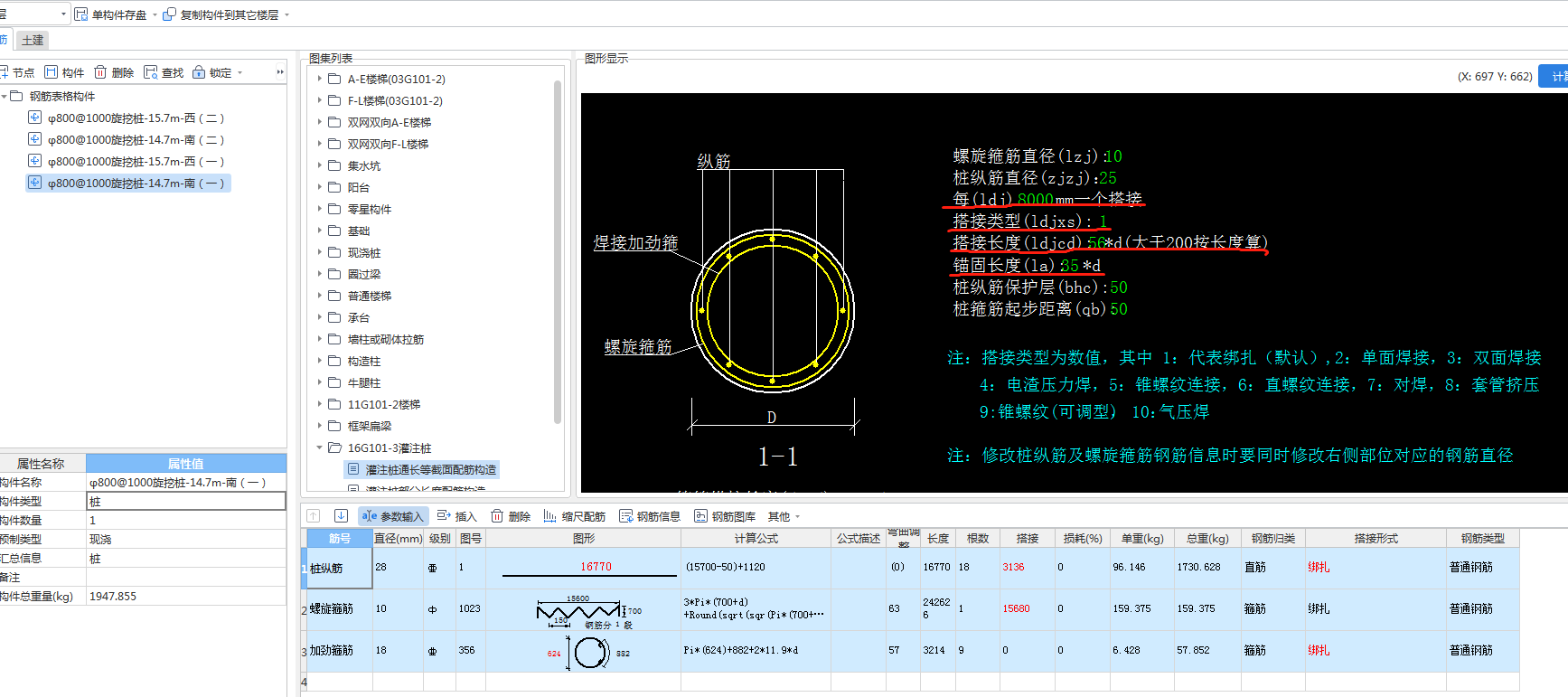Viewport: 1568px width, 697px height.
Task: Click the move row down arrow icon
Action: point(341,516)
